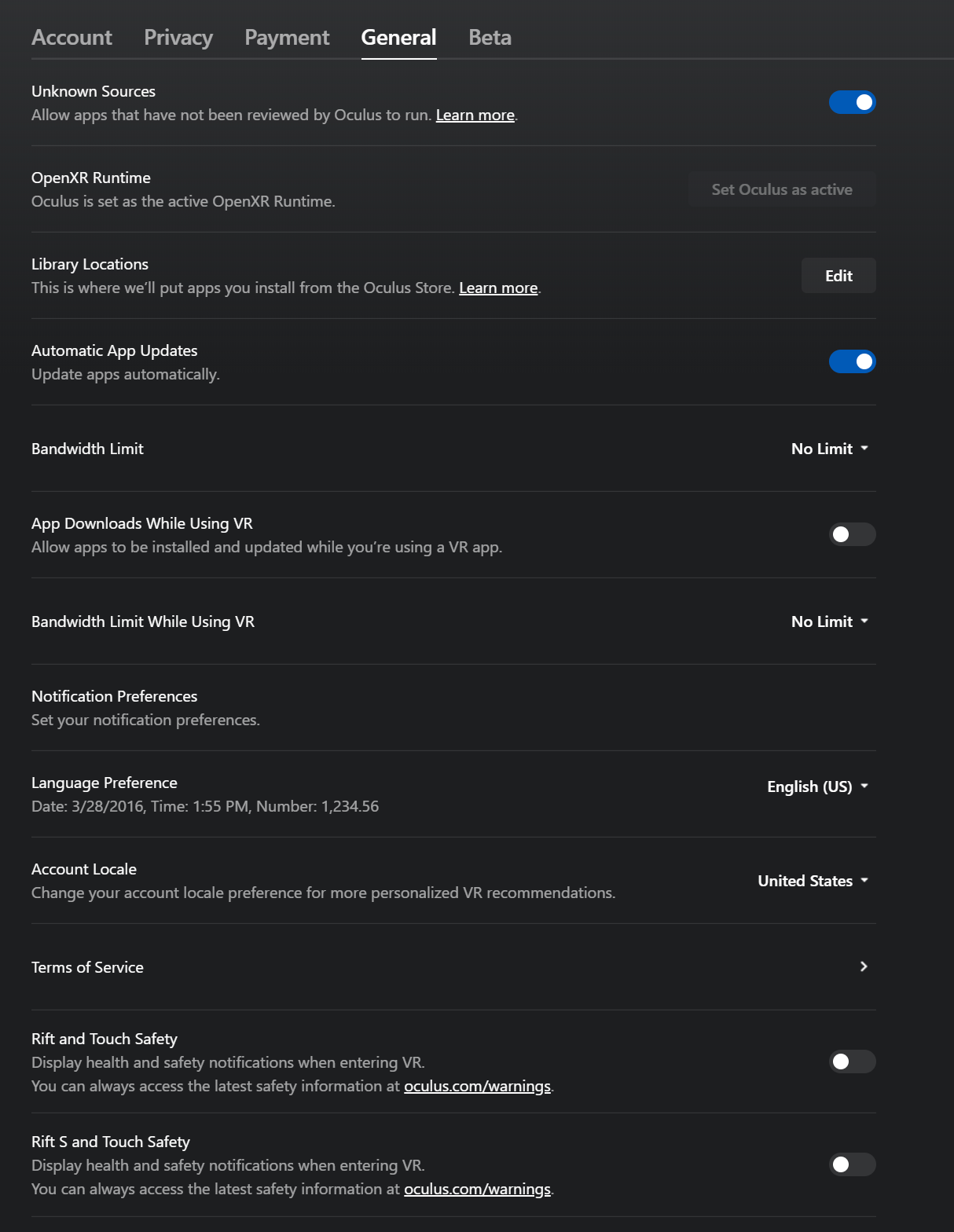Enable App Downloads While Using VR

point(853,534)
